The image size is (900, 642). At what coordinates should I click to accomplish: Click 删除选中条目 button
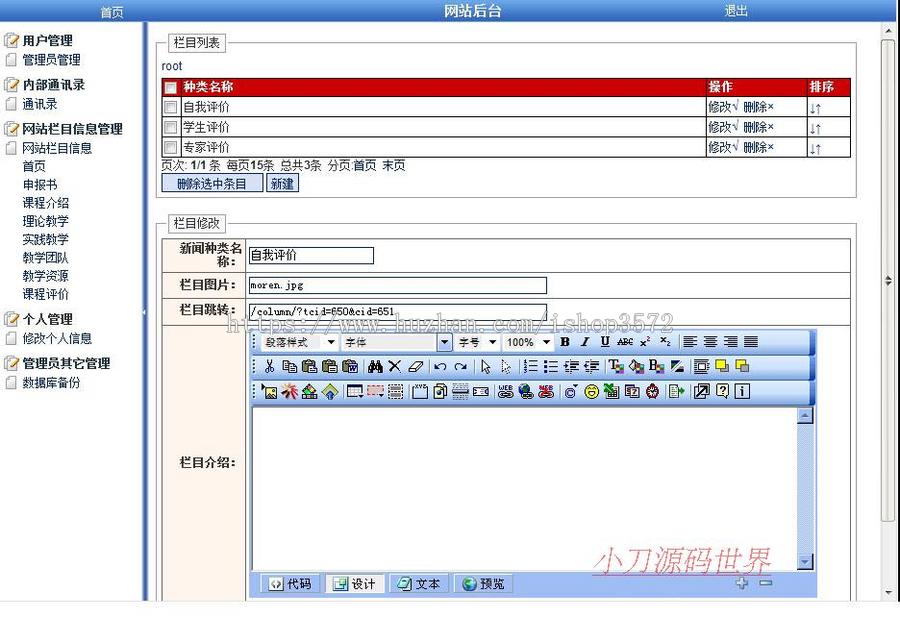[x=212, y=184]
